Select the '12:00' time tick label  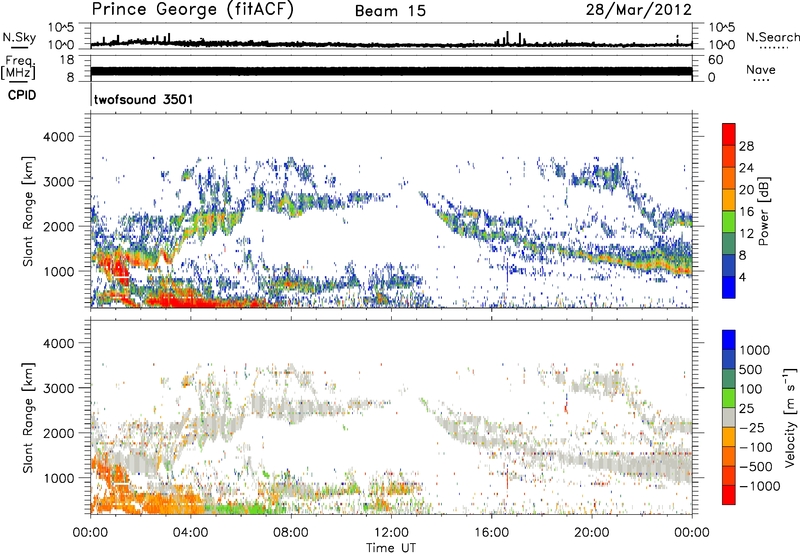click(x=391, y=533)
